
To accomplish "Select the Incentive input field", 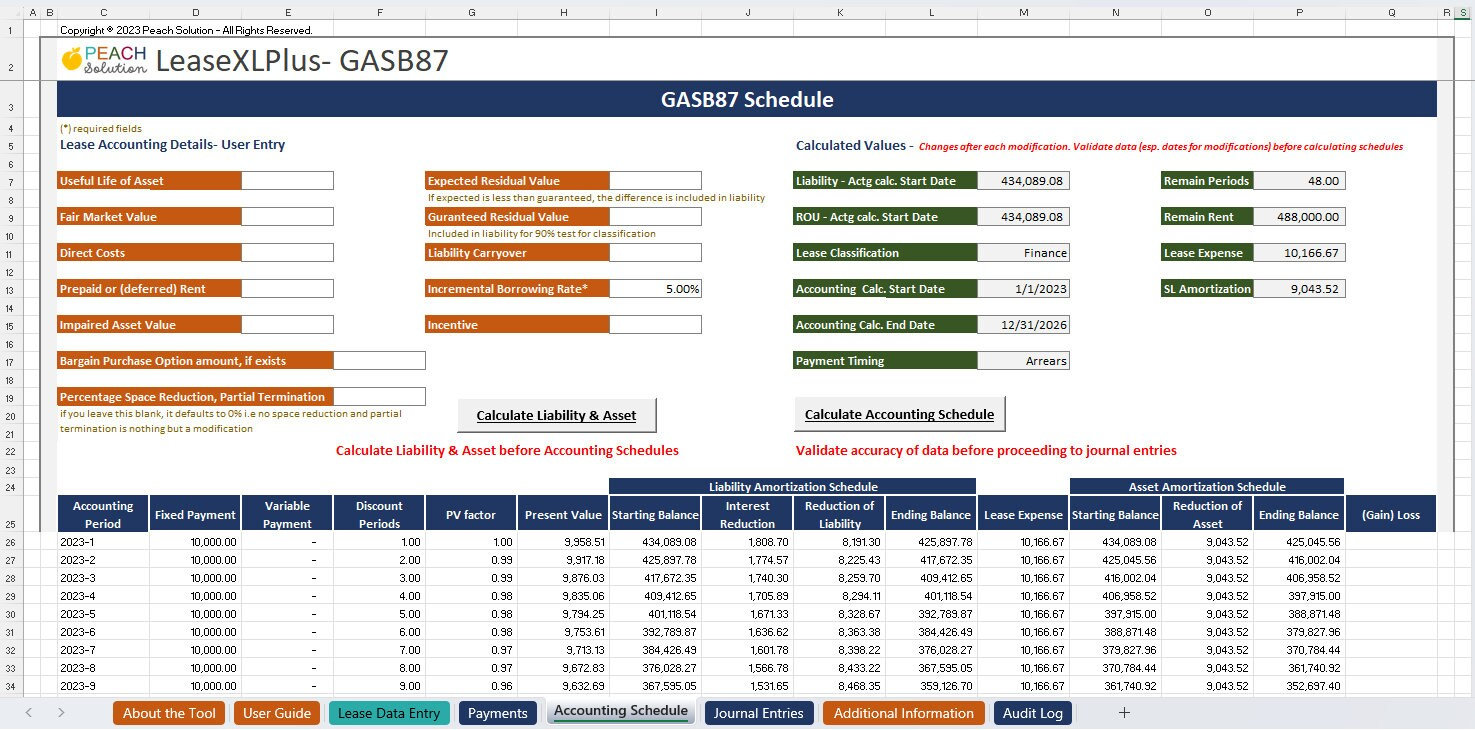I will click(x=655, y=325).
